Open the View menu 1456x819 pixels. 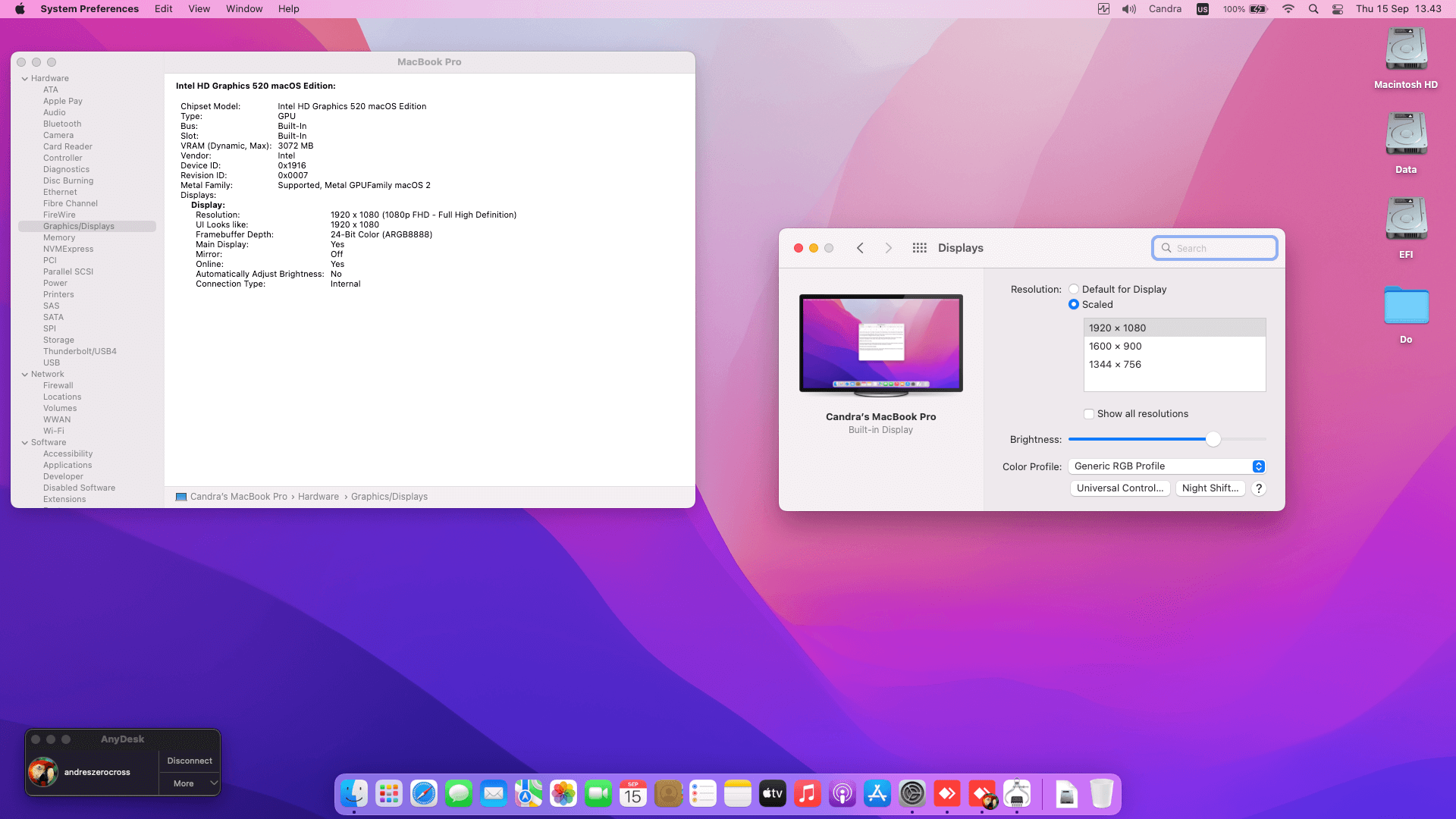pos(199,9)
